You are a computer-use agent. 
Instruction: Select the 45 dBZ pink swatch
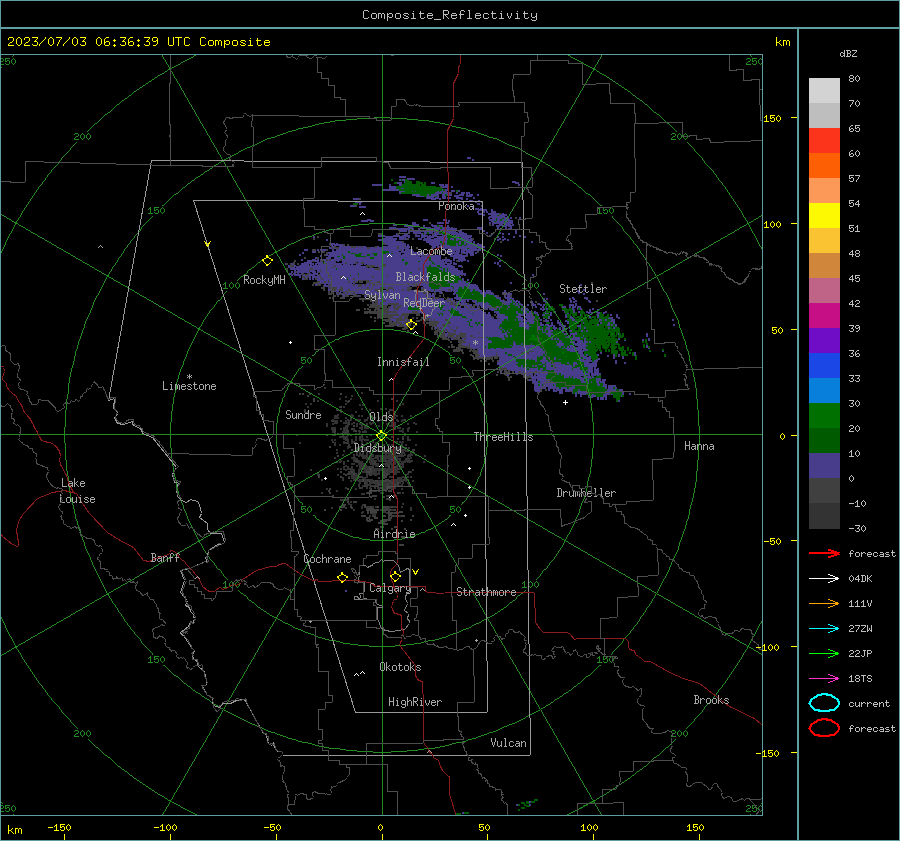click(824, 290)
